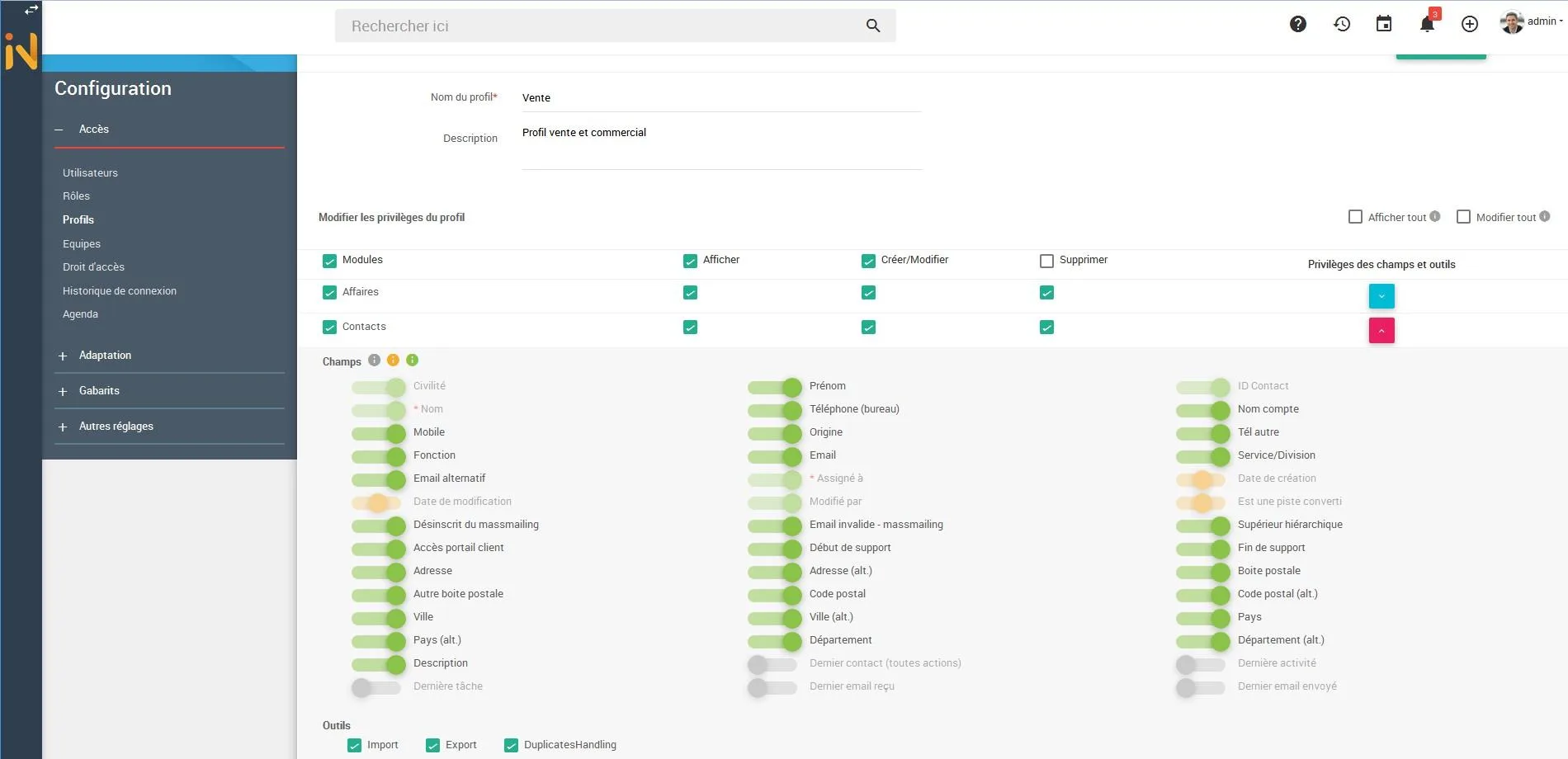Open Agenda in the sidebar

80,313
